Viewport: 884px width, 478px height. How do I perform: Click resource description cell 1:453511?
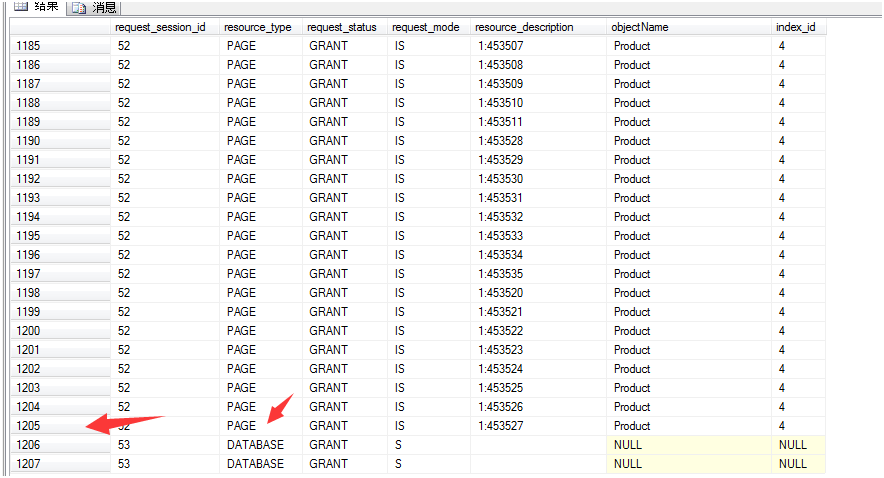538,122
